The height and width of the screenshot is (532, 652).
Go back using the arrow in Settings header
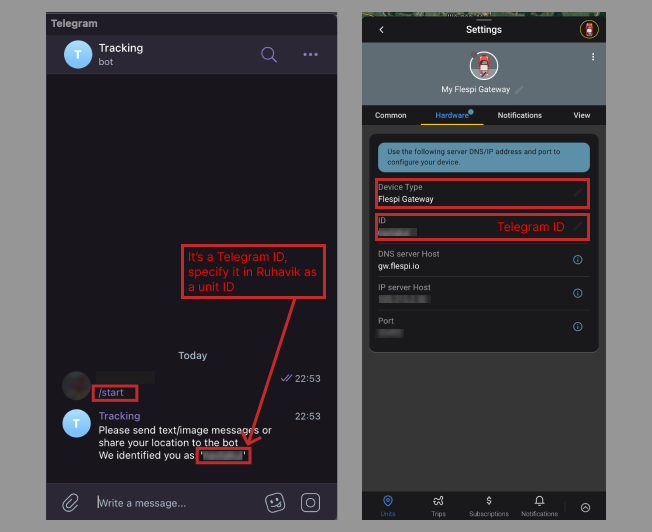382,30
